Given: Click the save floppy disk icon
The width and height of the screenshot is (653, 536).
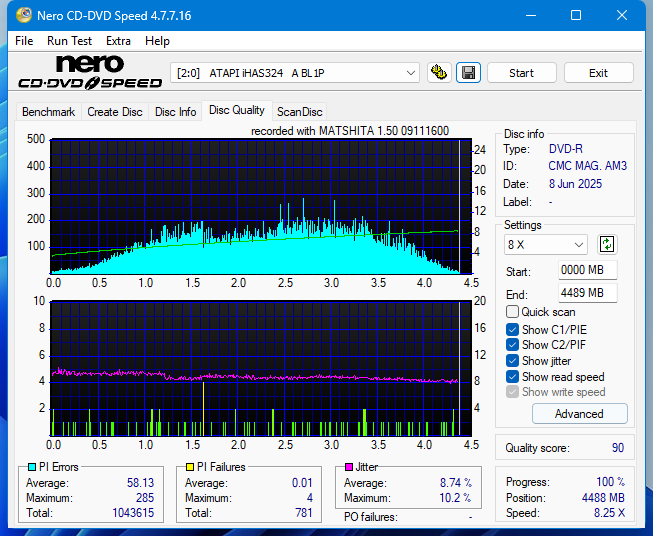Looking at the screenshot, I should [468, 73].
